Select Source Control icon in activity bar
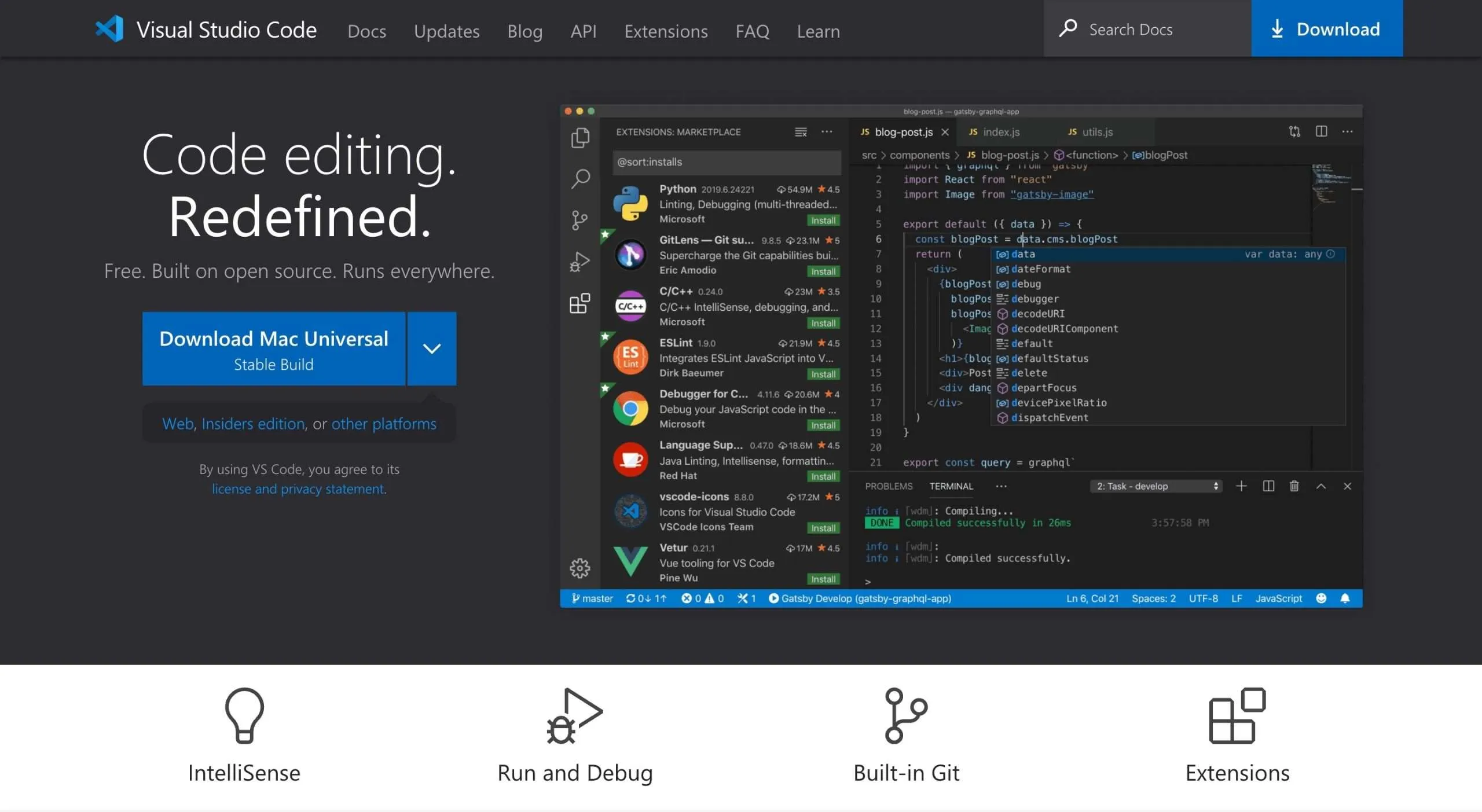 (x=579, y=220)
